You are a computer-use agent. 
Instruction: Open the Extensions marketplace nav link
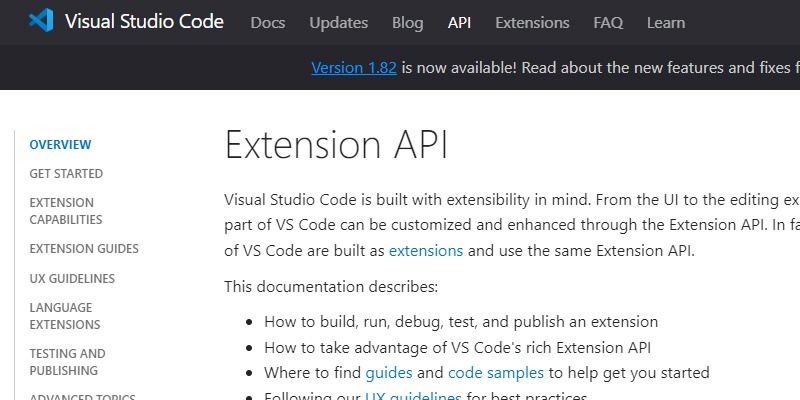[x=532, y=23]
